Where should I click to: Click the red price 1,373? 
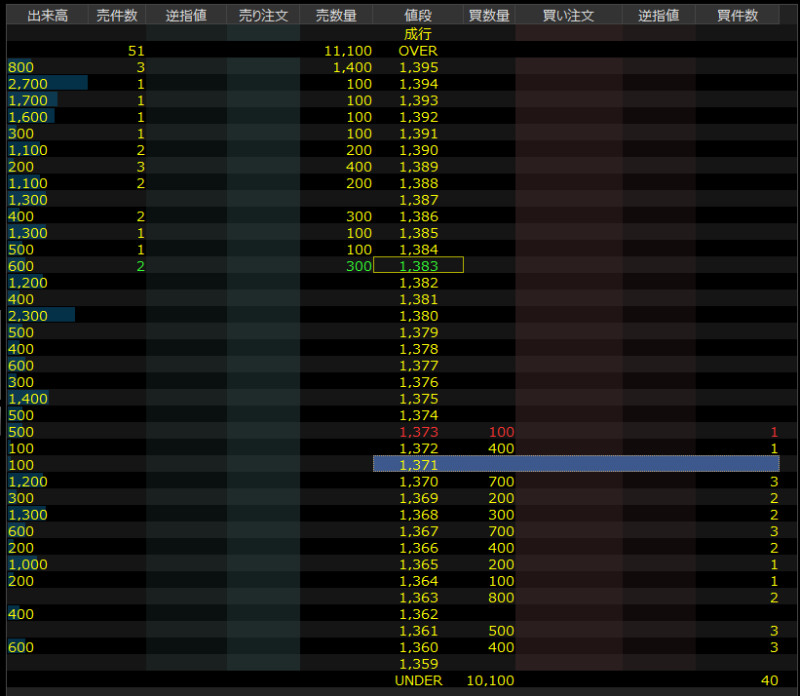click(x=418, y=432)
